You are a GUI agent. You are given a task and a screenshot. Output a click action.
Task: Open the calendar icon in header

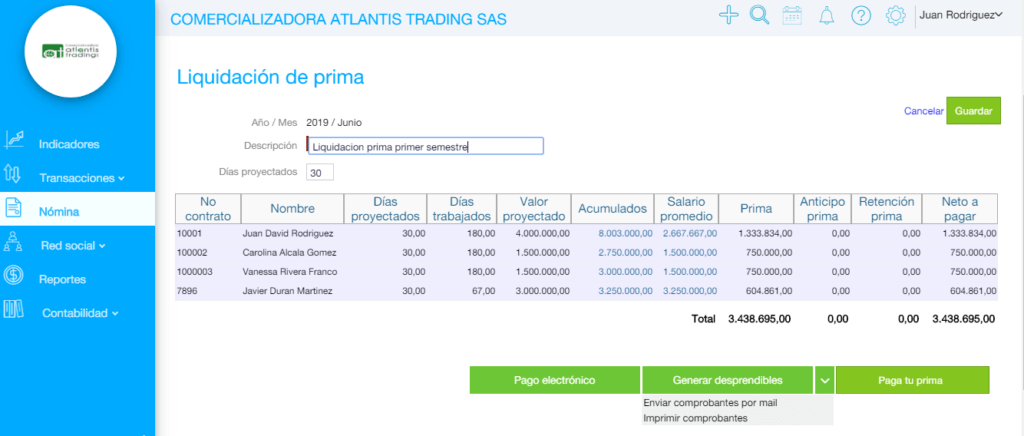click(792, 16)
